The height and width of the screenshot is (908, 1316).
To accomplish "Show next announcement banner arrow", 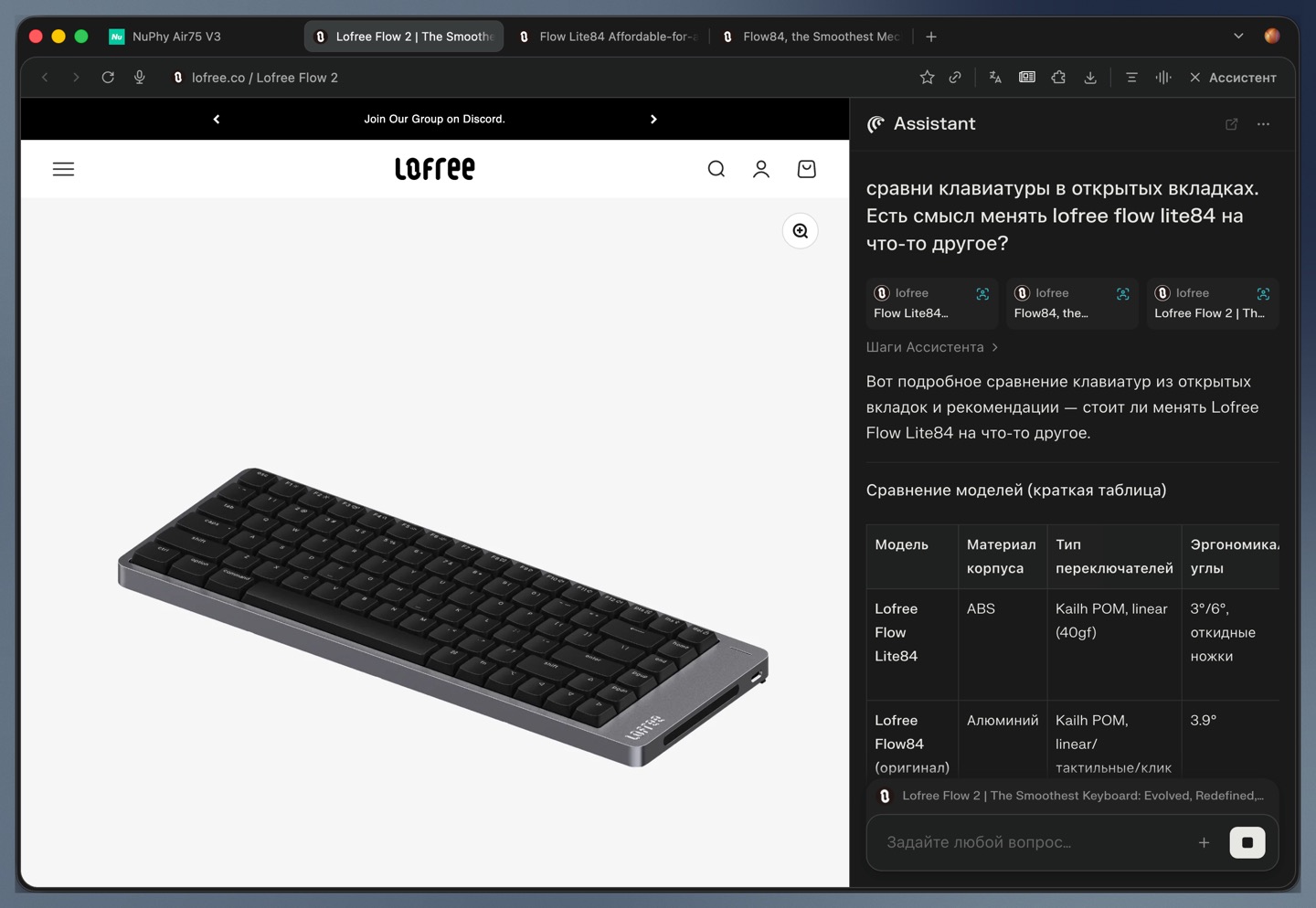I will click(653, 119).
